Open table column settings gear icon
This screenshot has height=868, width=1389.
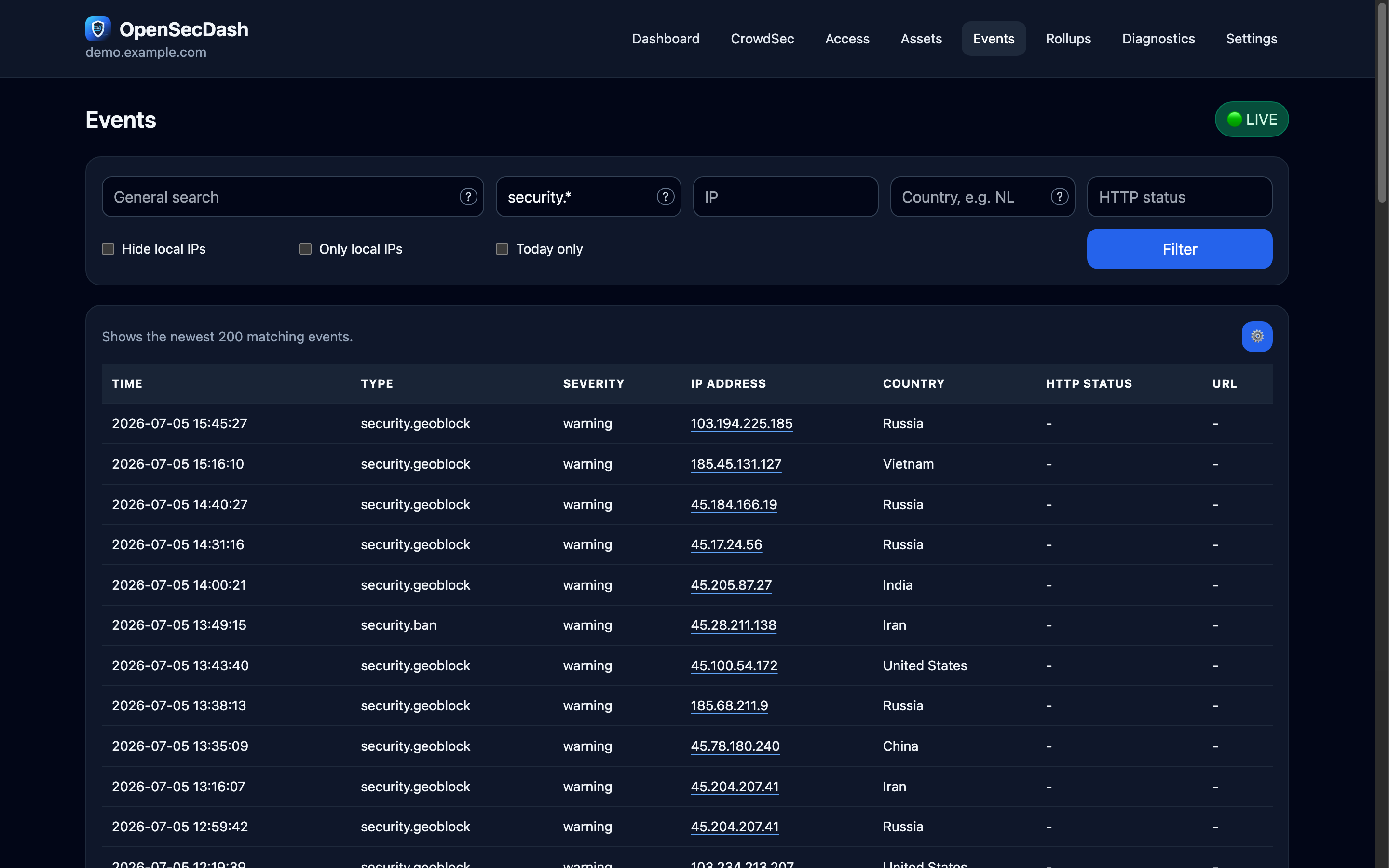coord(1257,337)
